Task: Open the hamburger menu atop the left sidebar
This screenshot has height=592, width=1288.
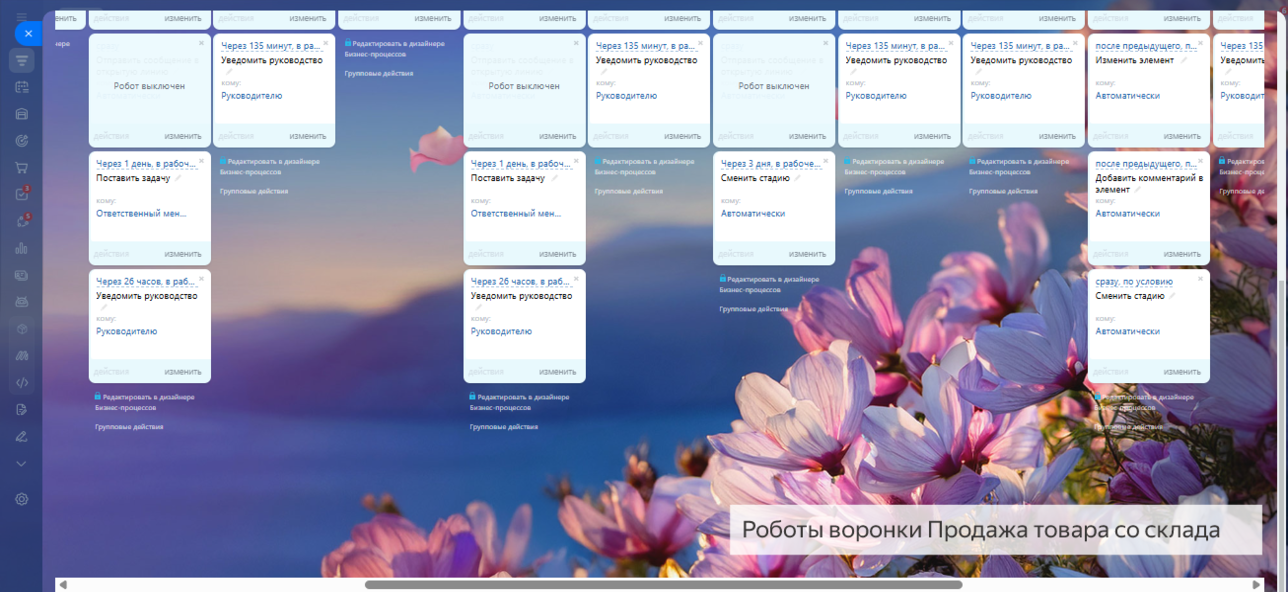Action: coord(22,16)
